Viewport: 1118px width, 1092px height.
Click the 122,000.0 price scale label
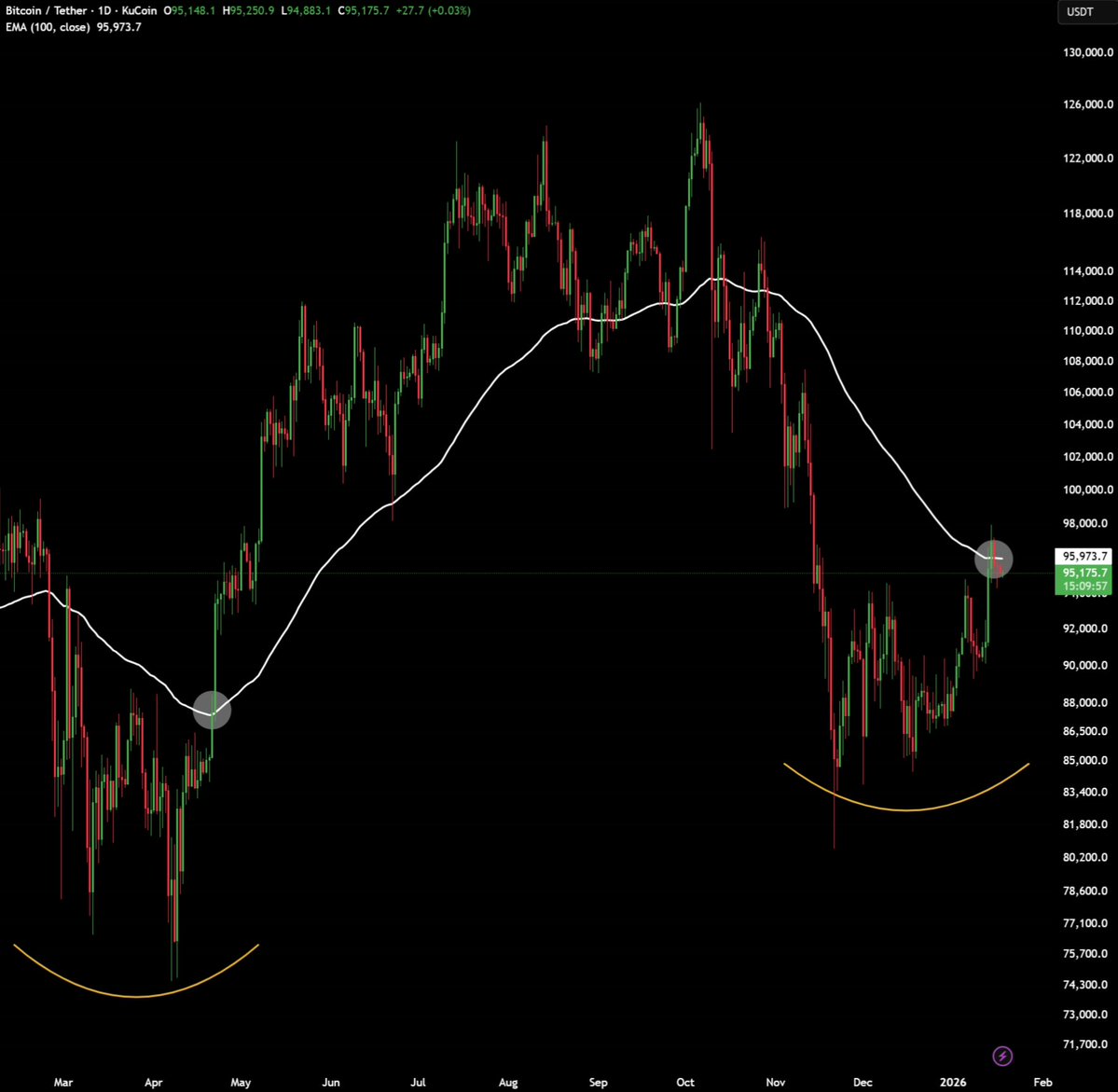(x=1088, y=158)
